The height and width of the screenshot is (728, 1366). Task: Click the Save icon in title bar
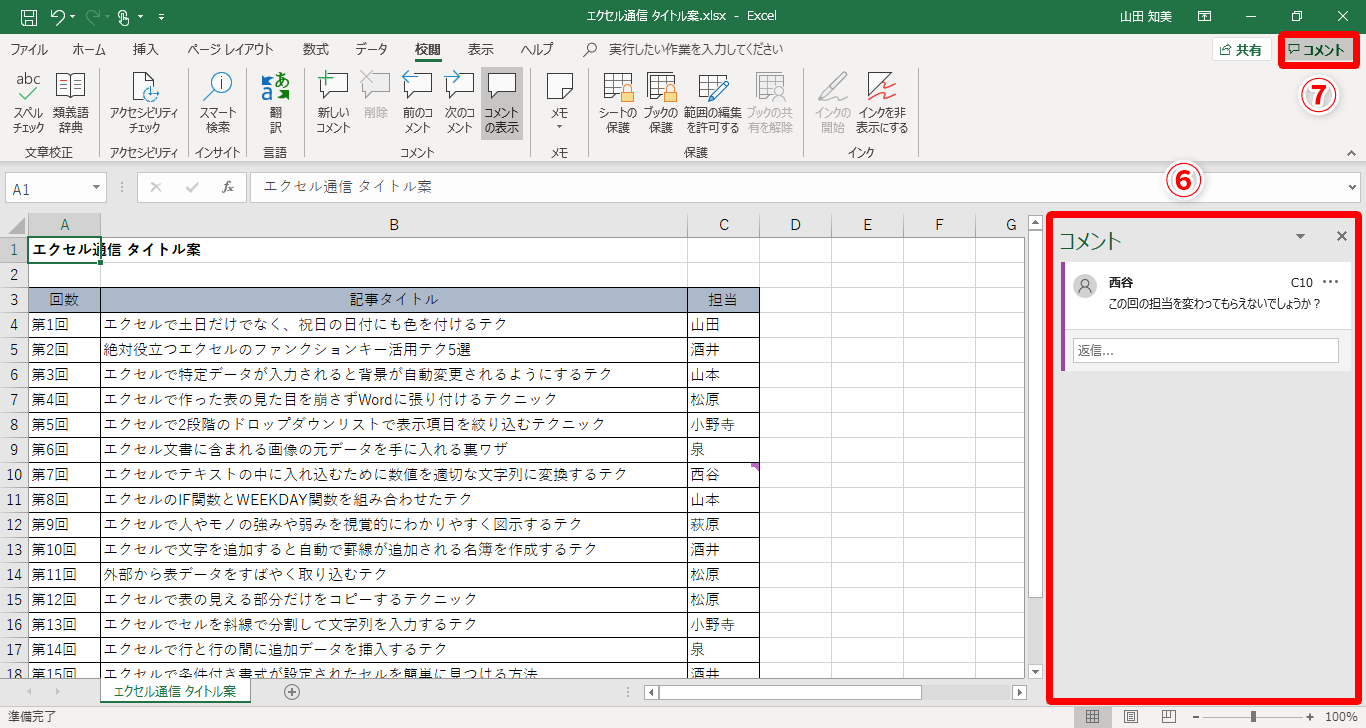(29, 17)
